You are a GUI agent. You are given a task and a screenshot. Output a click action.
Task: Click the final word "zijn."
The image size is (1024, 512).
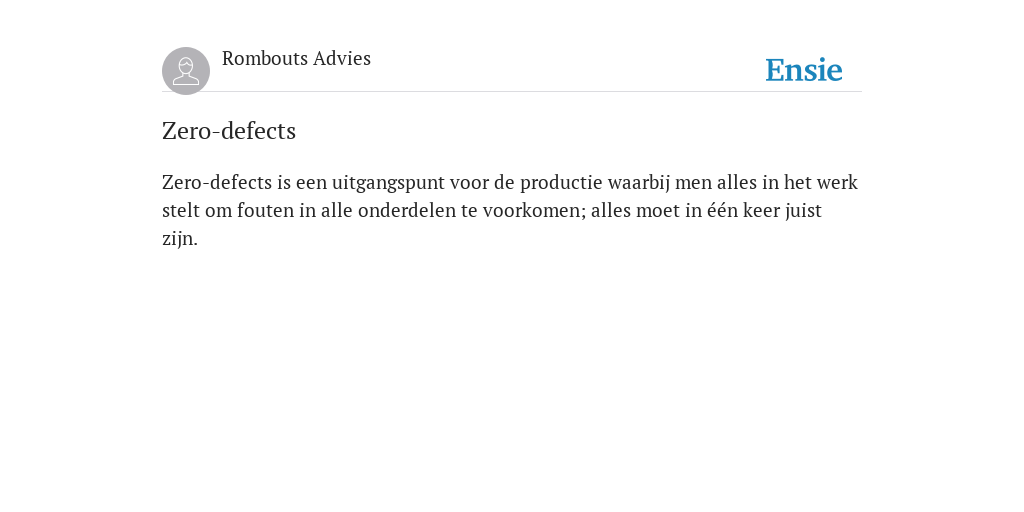(180, 239)
